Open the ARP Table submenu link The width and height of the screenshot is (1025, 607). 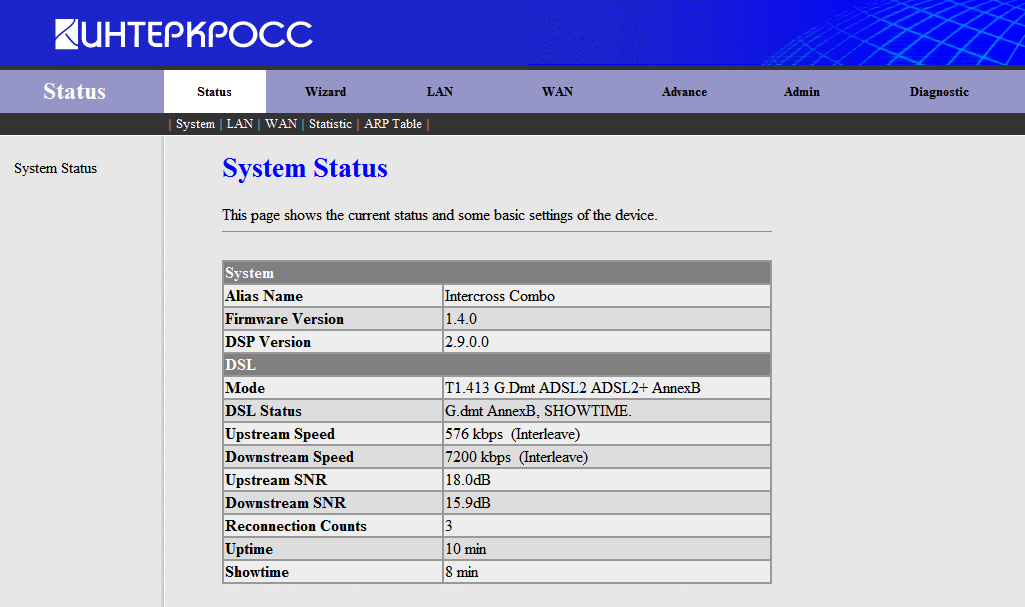(393, 124)
